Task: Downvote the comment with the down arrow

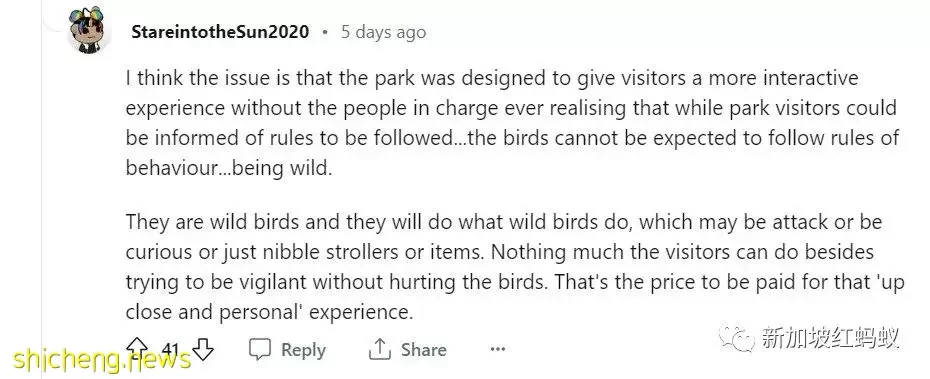Action: tap(203, 349)
